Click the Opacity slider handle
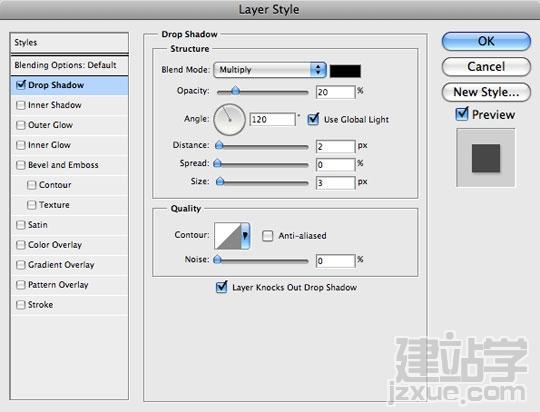The image size is (540, 412). pyautogui.click(x=235, y=91)
